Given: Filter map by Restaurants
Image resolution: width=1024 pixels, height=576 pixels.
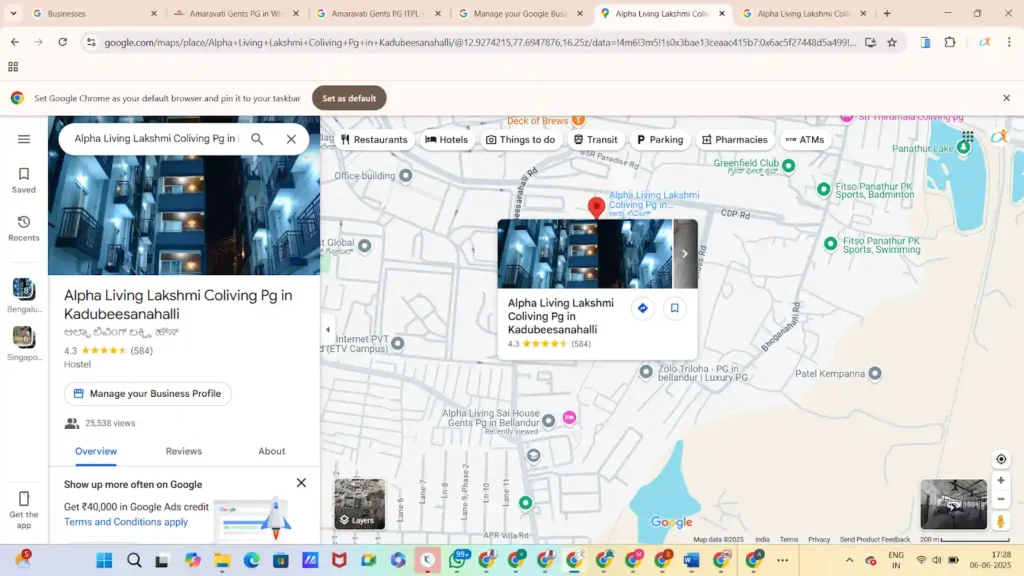Looking at the screenshot, I should (x=374, y=140).
